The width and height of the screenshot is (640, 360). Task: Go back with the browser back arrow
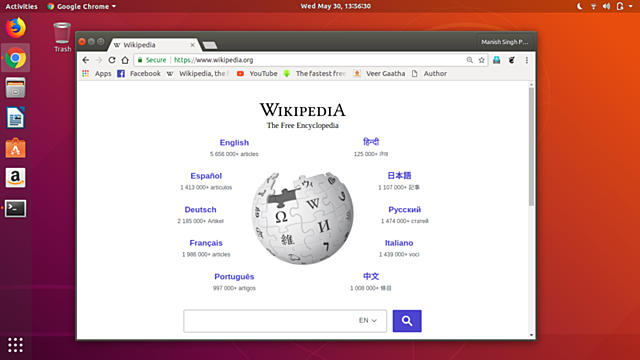[x=86, y=60]
